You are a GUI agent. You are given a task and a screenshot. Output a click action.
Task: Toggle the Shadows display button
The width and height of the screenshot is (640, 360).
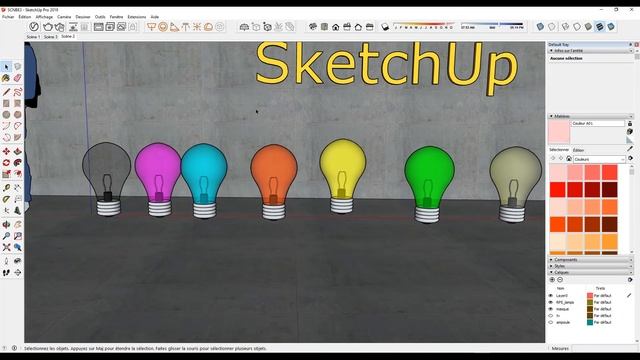385,27
